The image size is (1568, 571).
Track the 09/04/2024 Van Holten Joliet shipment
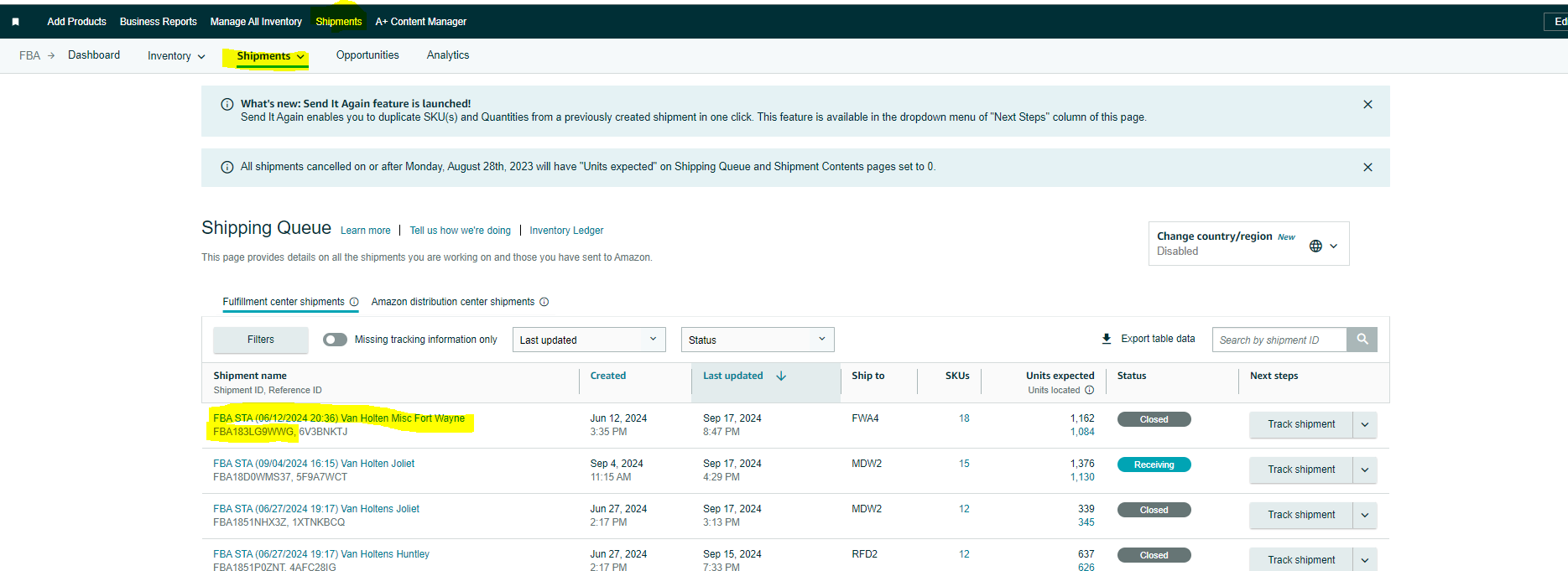[1301, 470]
